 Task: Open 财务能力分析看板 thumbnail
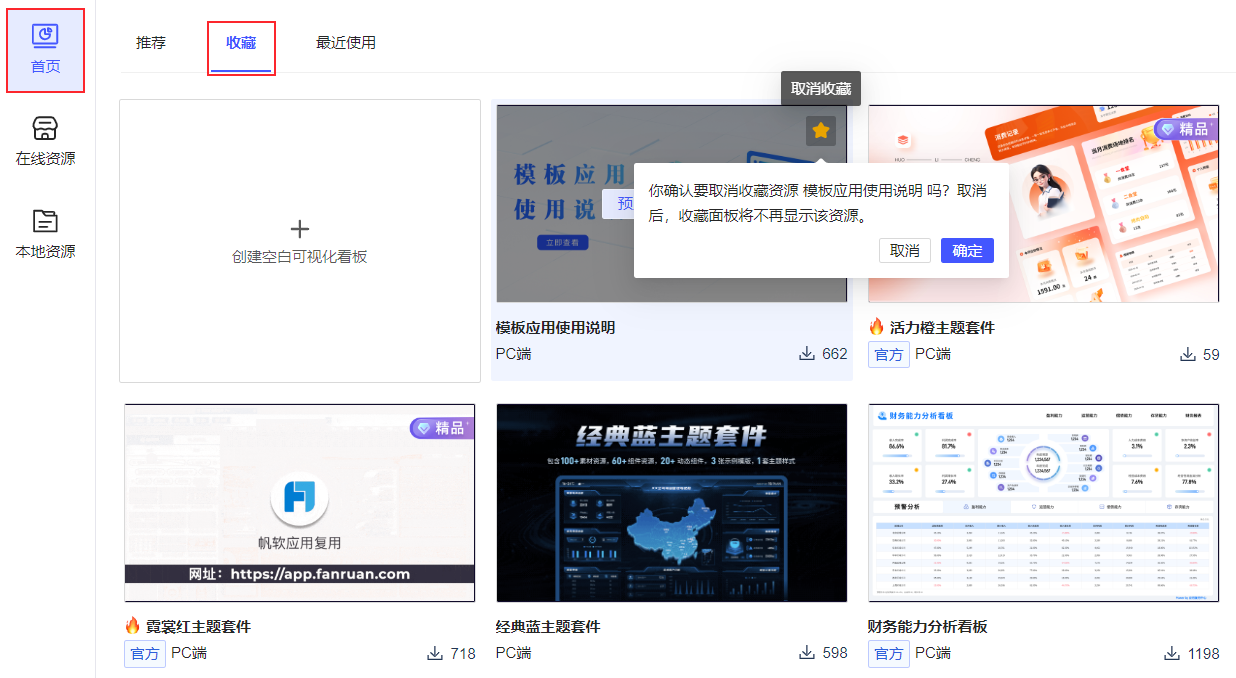[x=1043, y=502]
